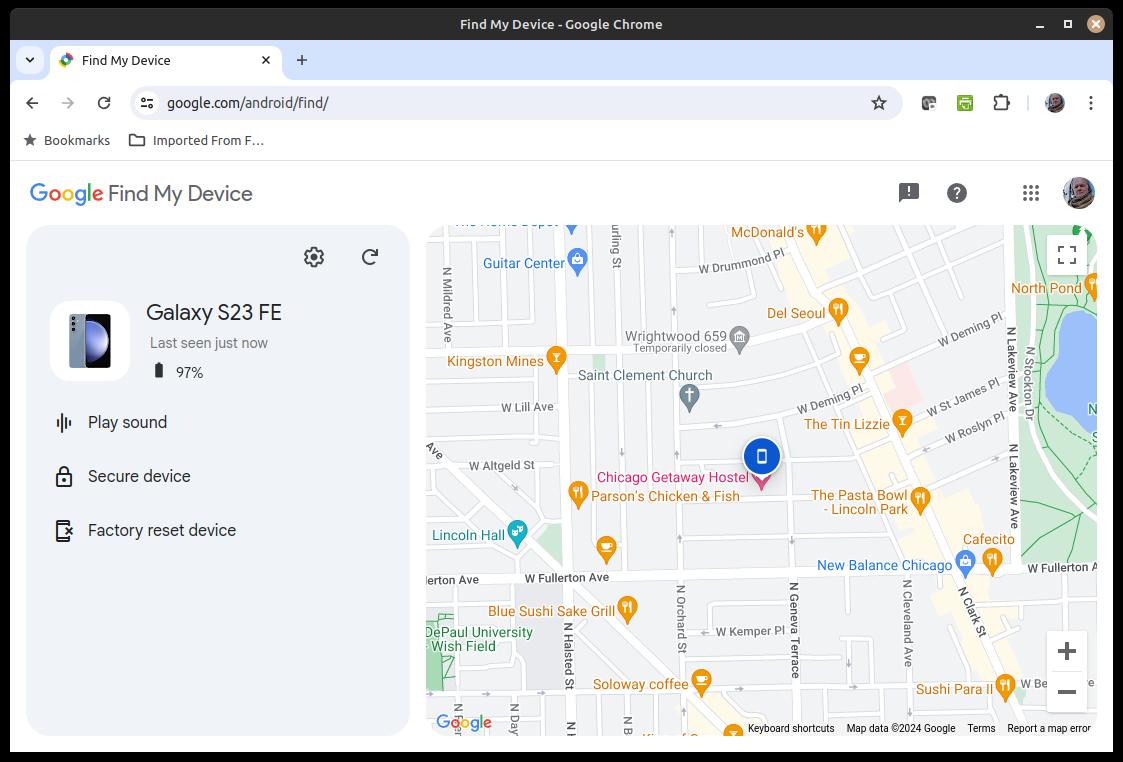
Task: Open Help via question mark icon
Action: point(957,193)
